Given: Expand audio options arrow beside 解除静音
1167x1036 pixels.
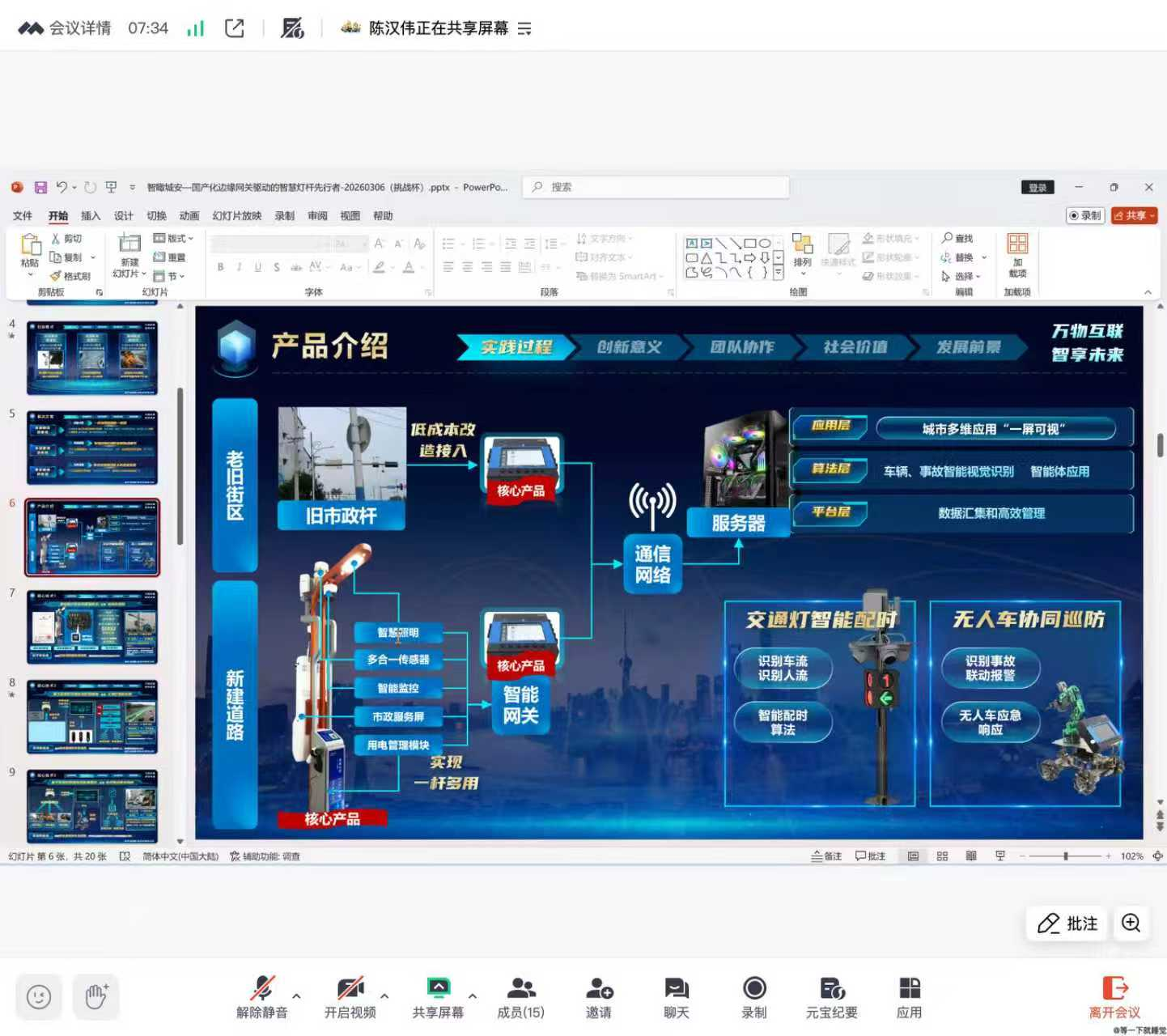Looking at the screenshot, I should [x=296, y=996].
